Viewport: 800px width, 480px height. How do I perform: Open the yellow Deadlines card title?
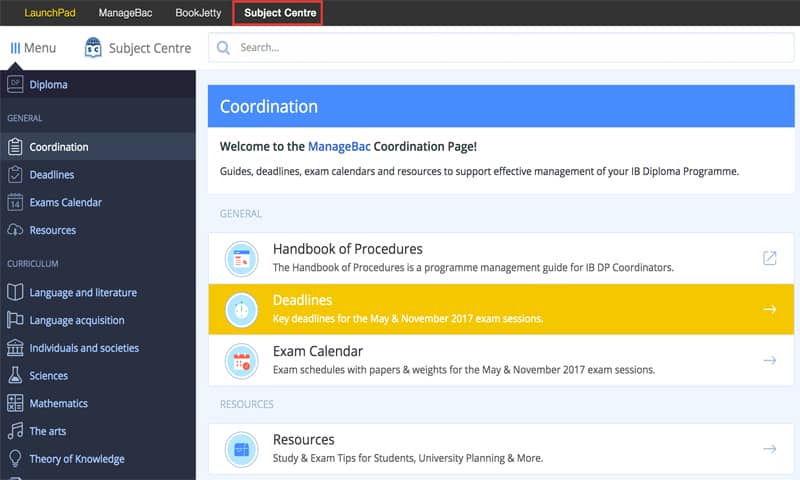[x=303, y=300]
